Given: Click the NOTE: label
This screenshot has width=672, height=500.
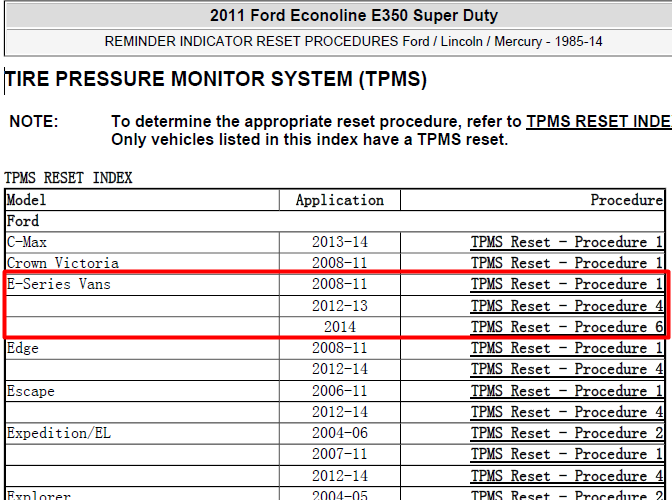Looking at the screenshot, I should click(x=33, y=121).
